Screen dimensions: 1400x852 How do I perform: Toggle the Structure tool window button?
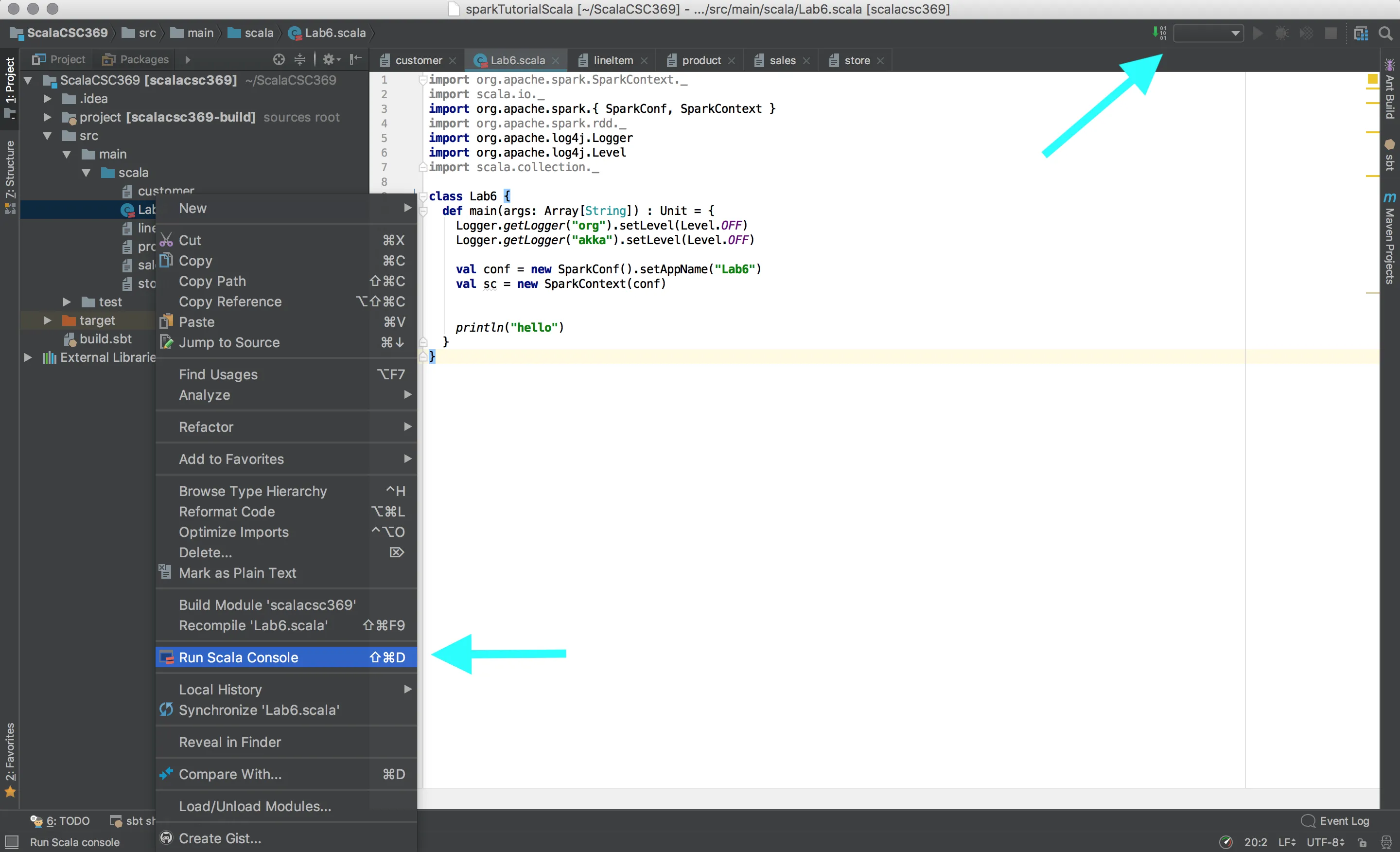pyautogui.click(x=10, y=171)
